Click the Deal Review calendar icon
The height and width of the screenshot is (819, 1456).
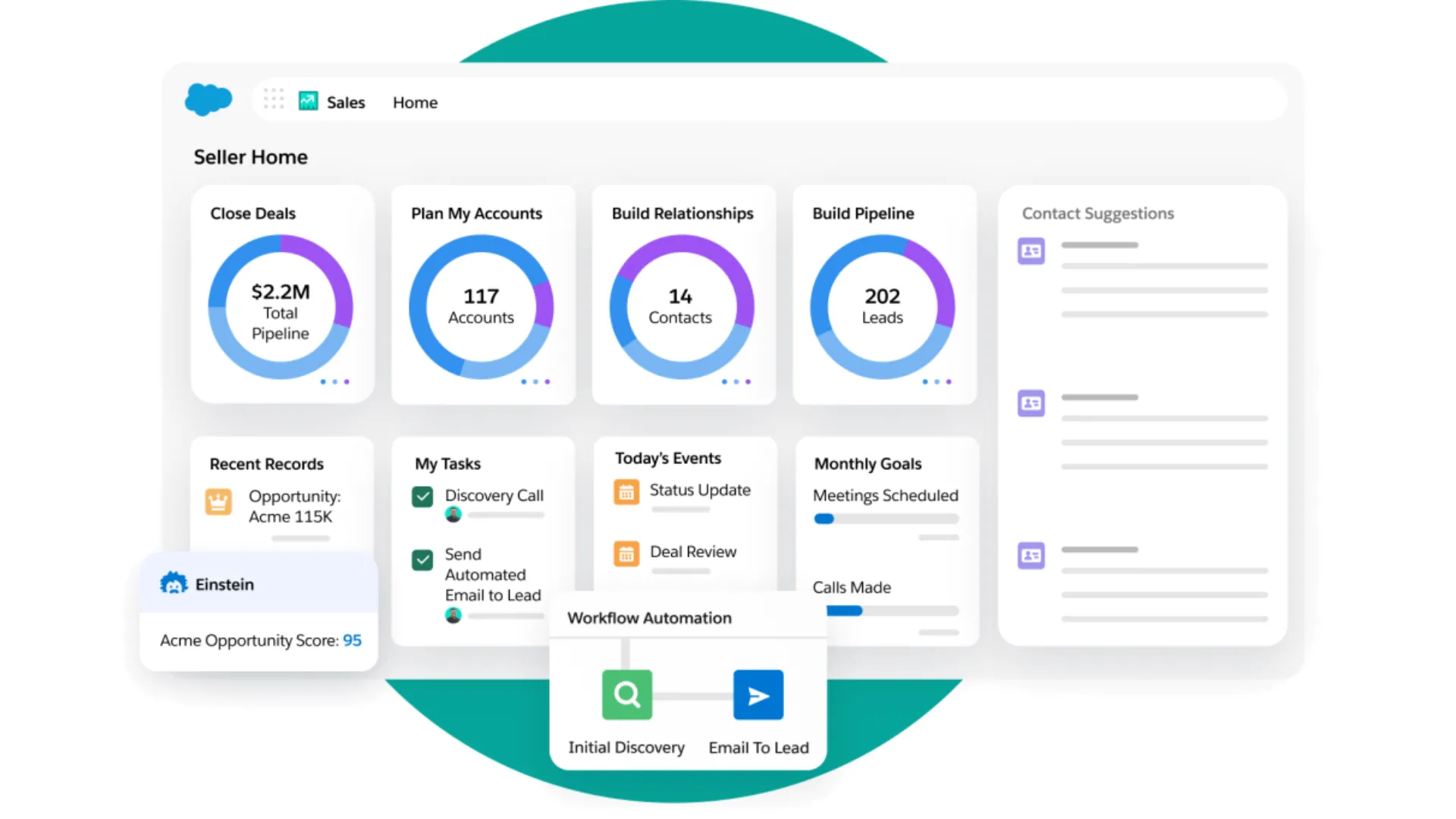(x=626, y=554)
